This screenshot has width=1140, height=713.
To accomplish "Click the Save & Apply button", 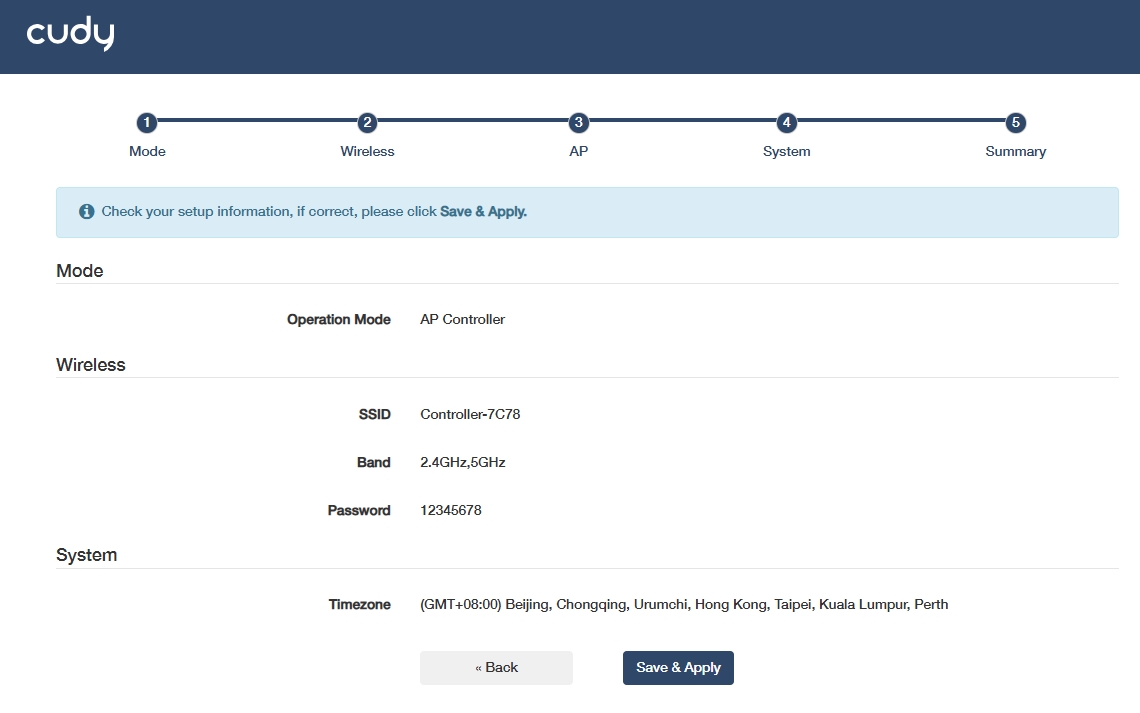I will (x=678, y=668).
